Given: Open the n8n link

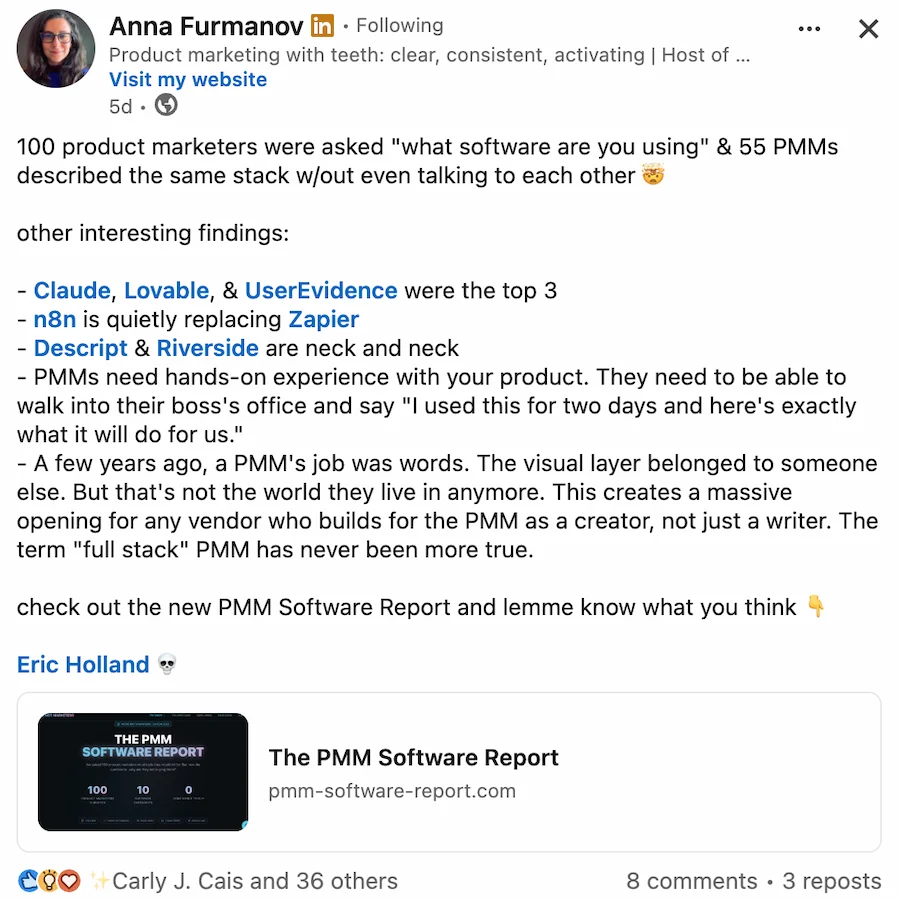Looking at the screenshot, I should tap(52, 319).
